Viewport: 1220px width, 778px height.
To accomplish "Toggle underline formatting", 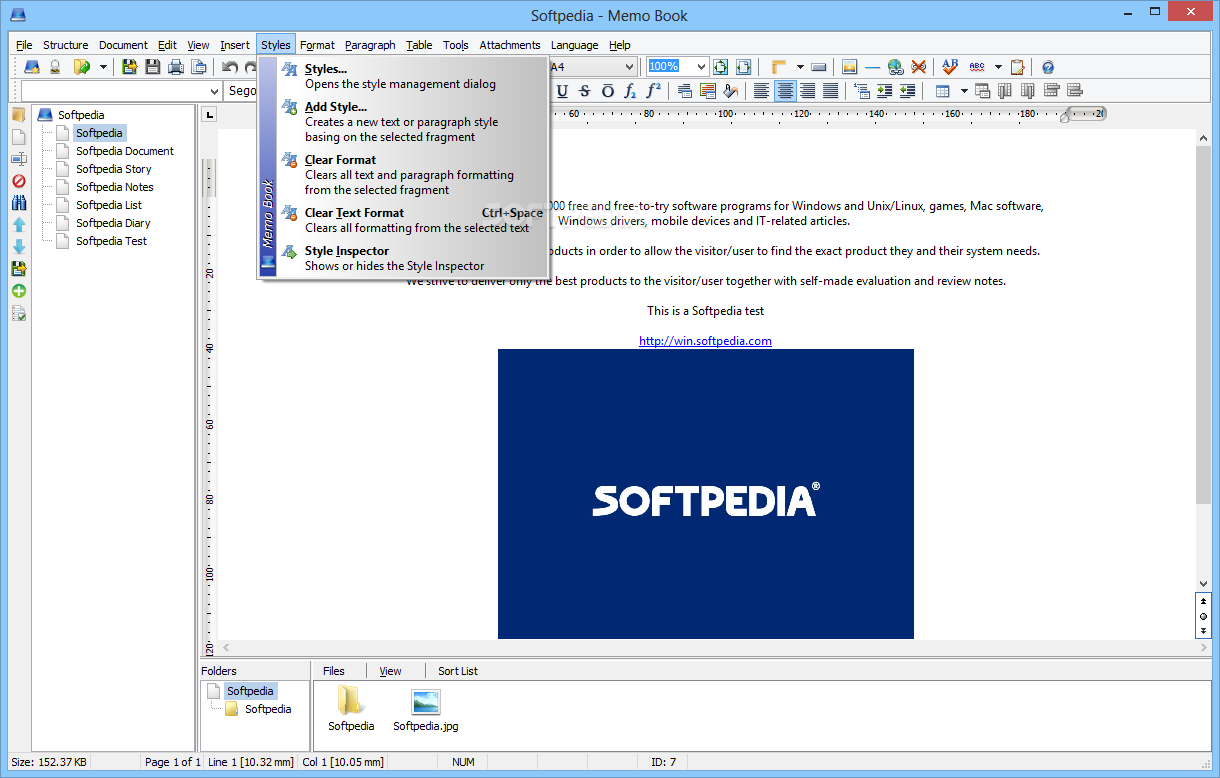I will coord(562,91).
